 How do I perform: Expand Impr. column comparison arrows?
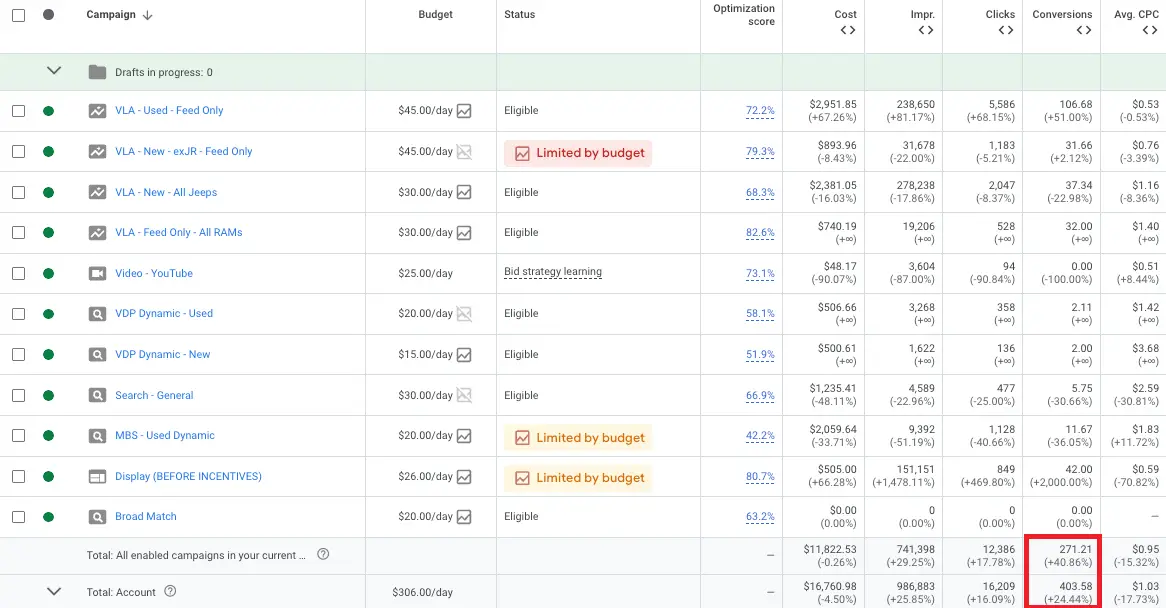tap(926, 30)
